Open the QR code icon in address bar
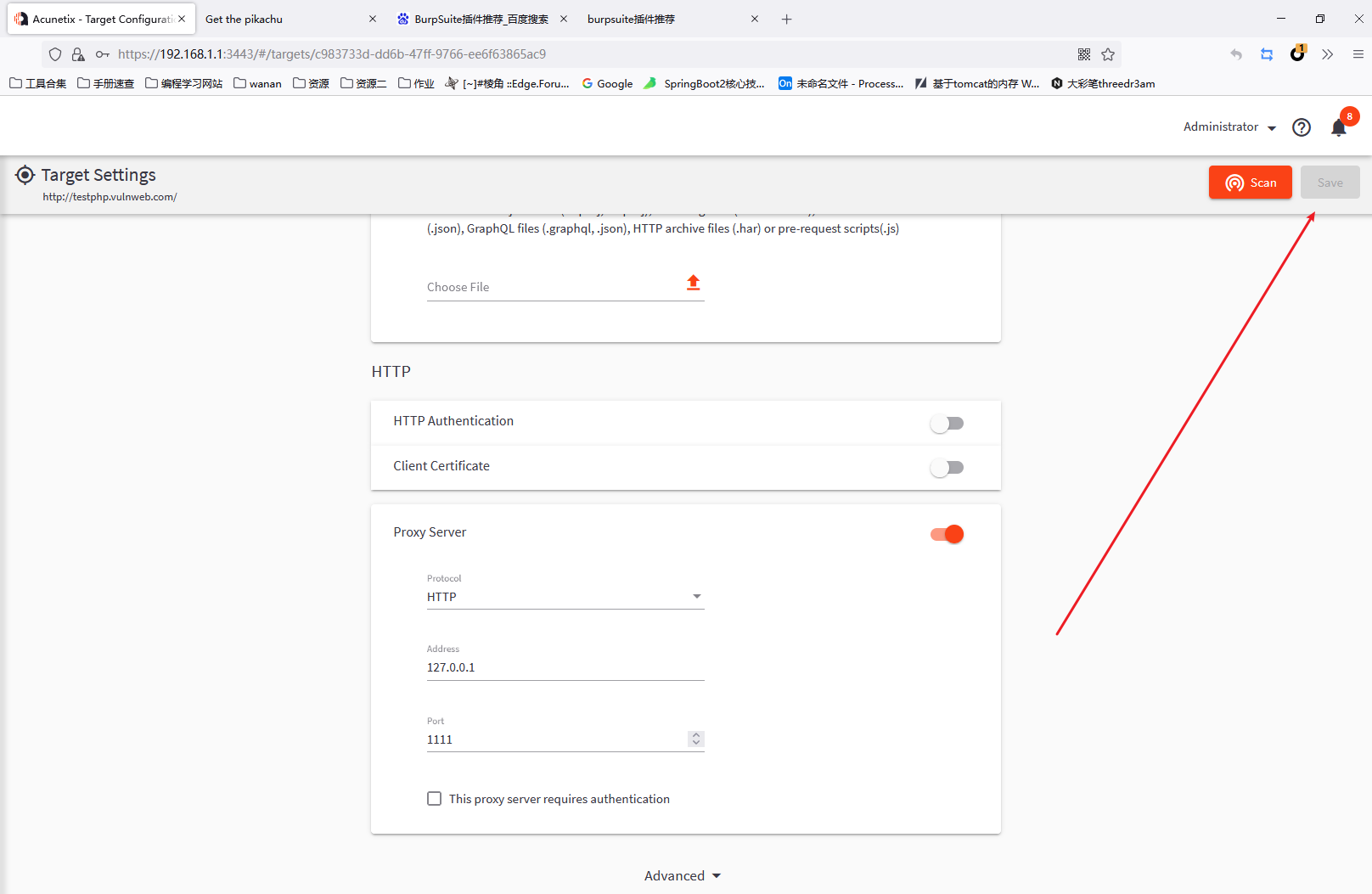1372x894 pixels. (x=1084, y=54)
